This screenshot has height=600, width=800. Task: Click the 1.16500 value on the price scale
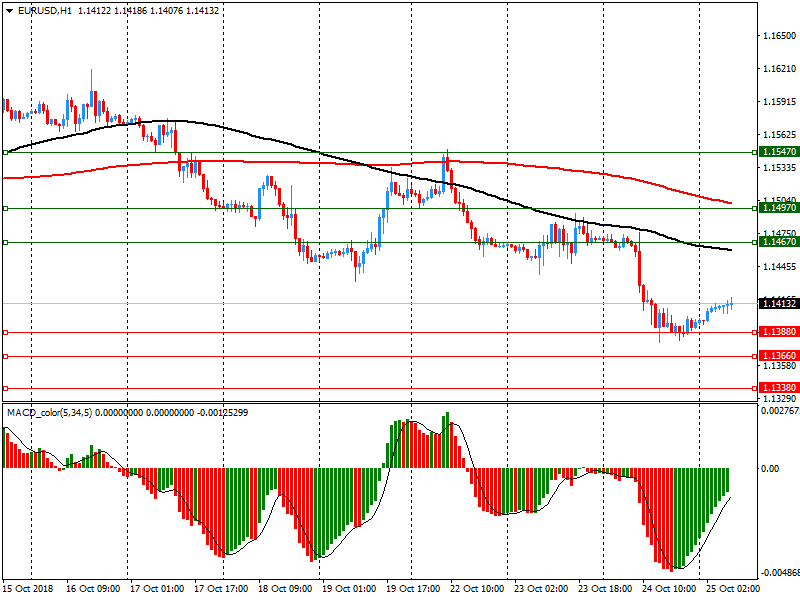778,36
